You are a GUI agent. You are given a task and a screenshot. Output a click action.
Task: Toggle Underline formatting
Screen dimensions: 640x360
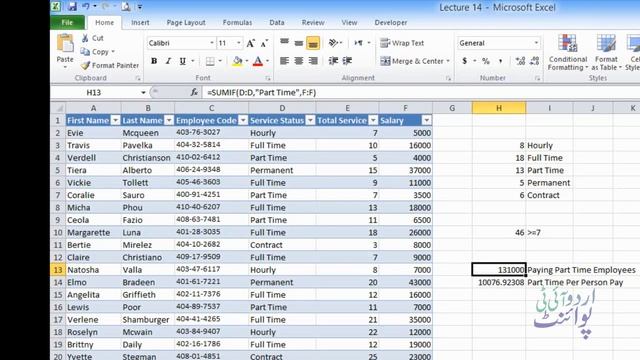(182, 61)
